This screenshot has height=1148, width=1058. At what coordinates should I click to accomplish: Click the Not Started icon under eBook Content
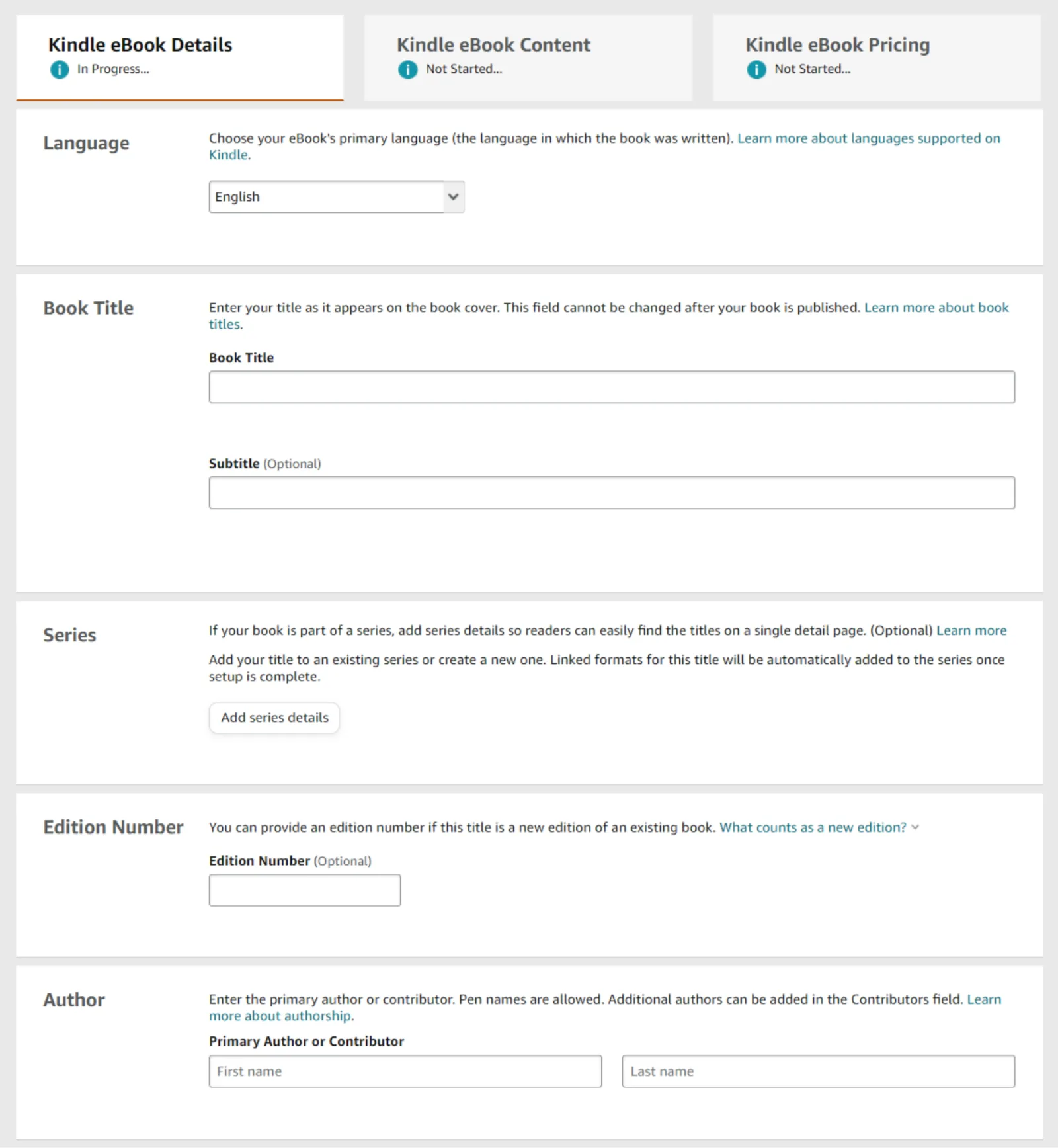click(407, 69)
